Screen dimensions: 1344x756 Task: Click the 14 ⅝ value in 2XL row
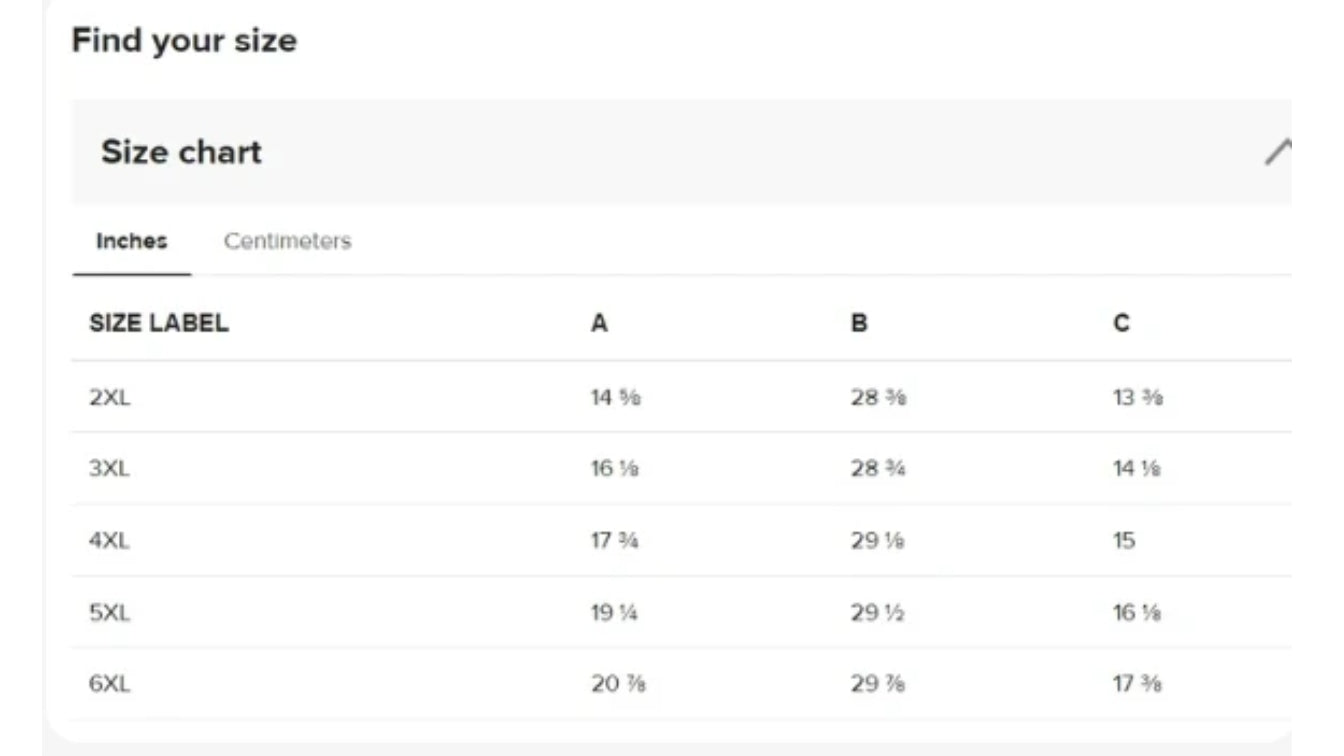(615, 397)
